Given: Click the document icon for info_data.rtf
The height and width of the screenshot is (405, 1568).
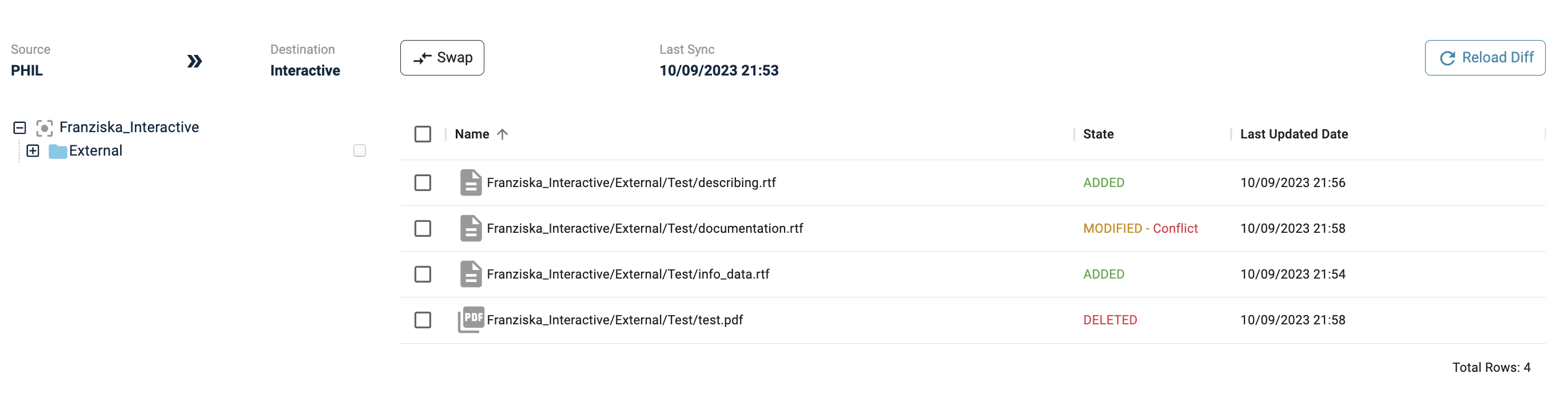Looking at the screenshot, I should (471, 274).
